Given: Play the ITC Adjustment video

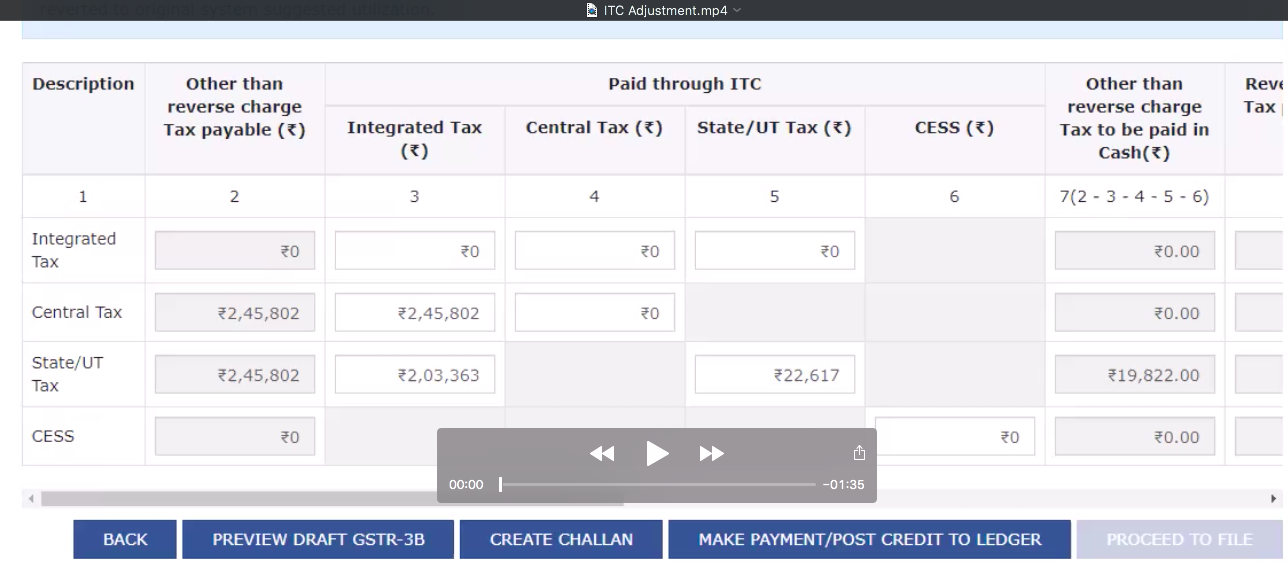Looking at the screenshot, I should 657,453.
